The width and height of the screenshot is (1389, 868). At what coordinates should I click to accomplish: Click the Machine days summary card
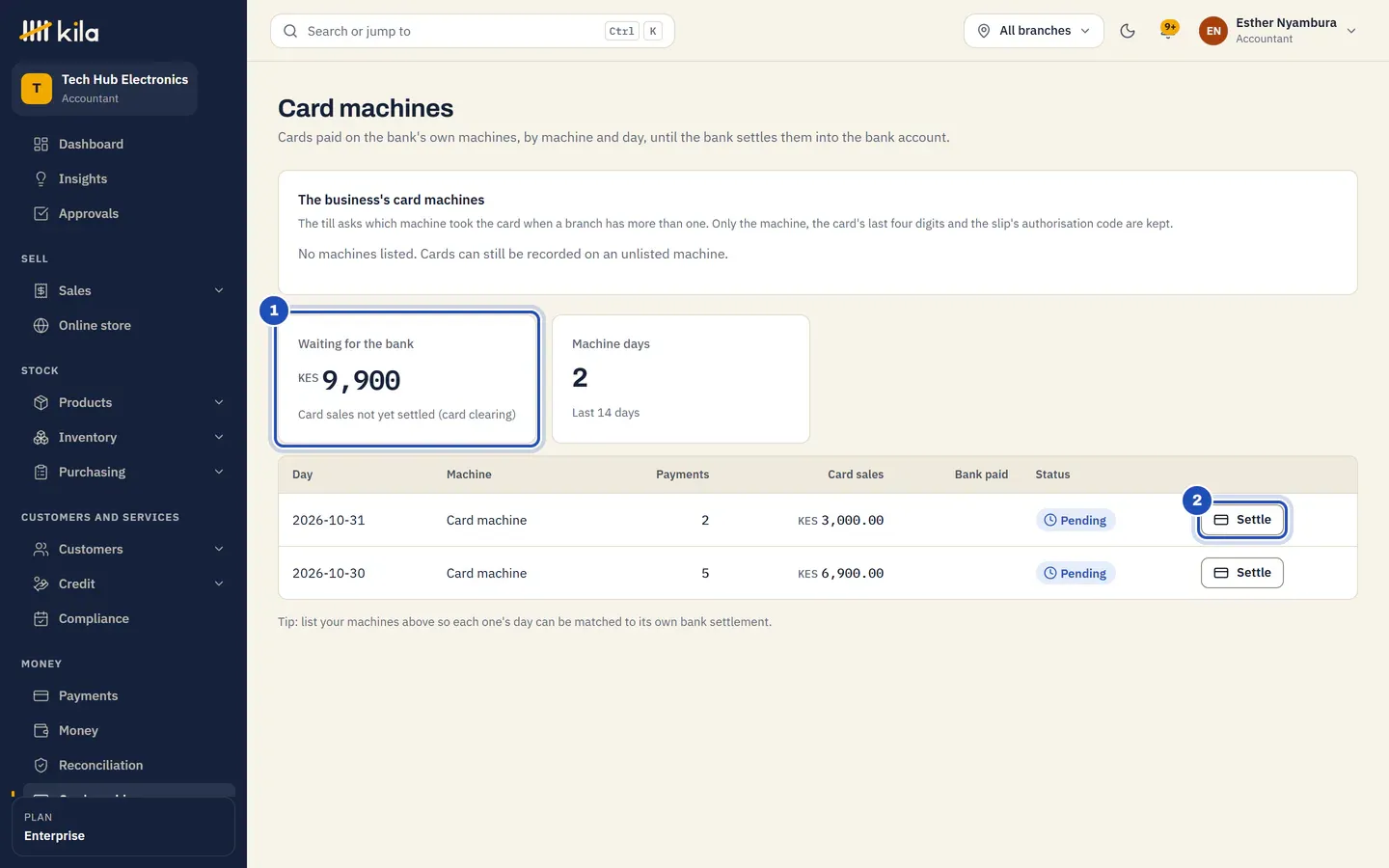pyautogui.click(x=681, y=379)
